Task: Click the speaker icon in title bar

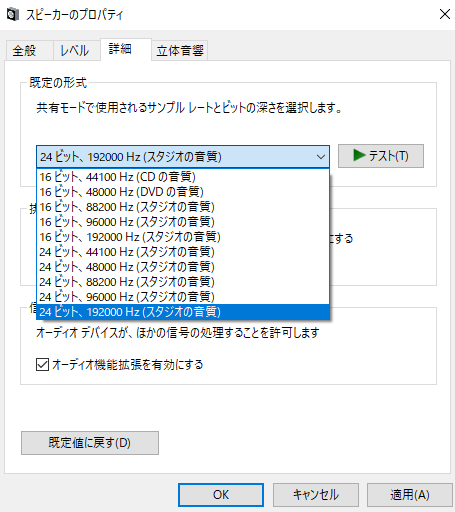Action: (13, 15)
